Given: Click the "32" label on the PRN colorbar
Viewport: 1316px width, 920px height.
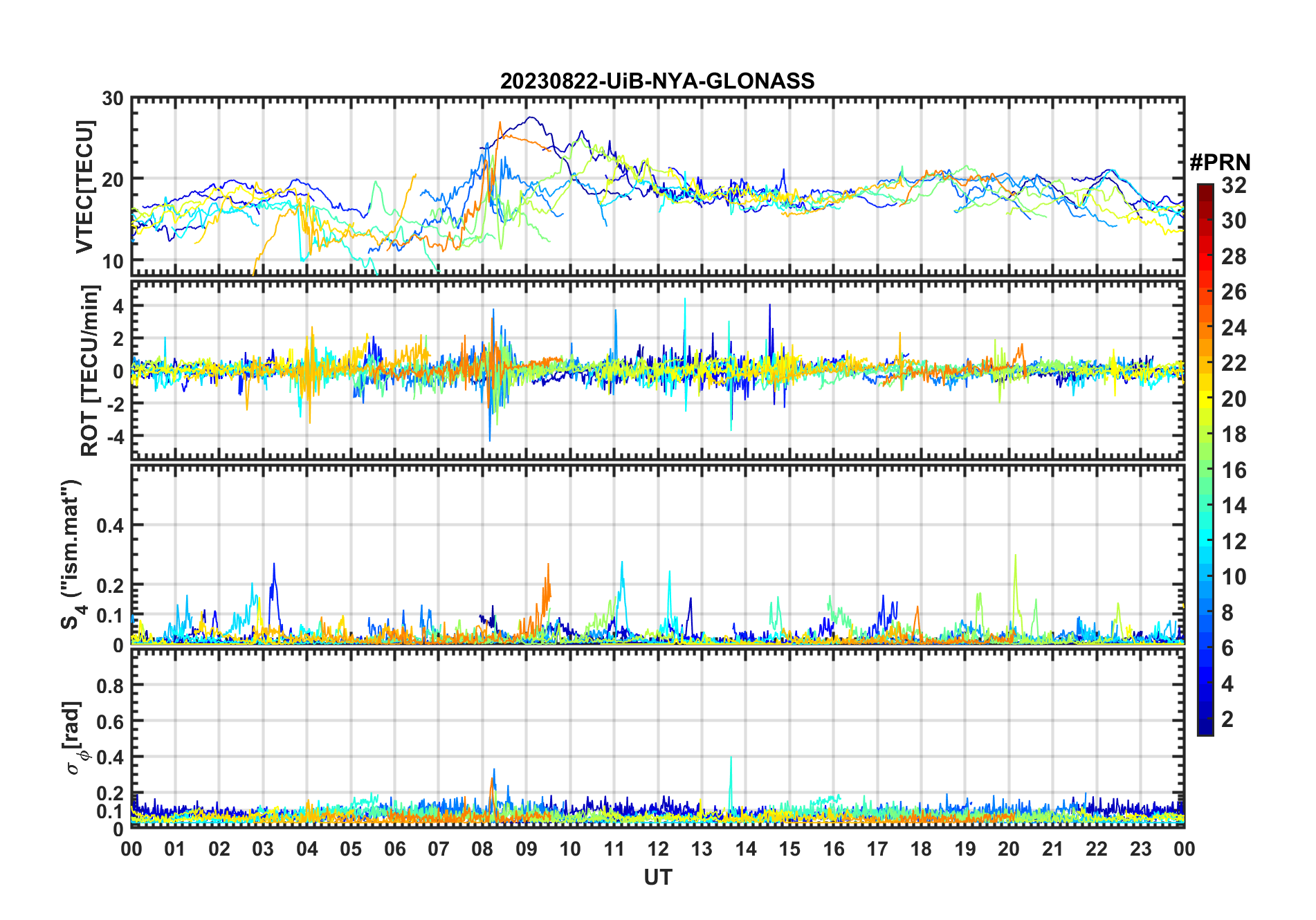Looking at the screenshot, I should 1234,185.
